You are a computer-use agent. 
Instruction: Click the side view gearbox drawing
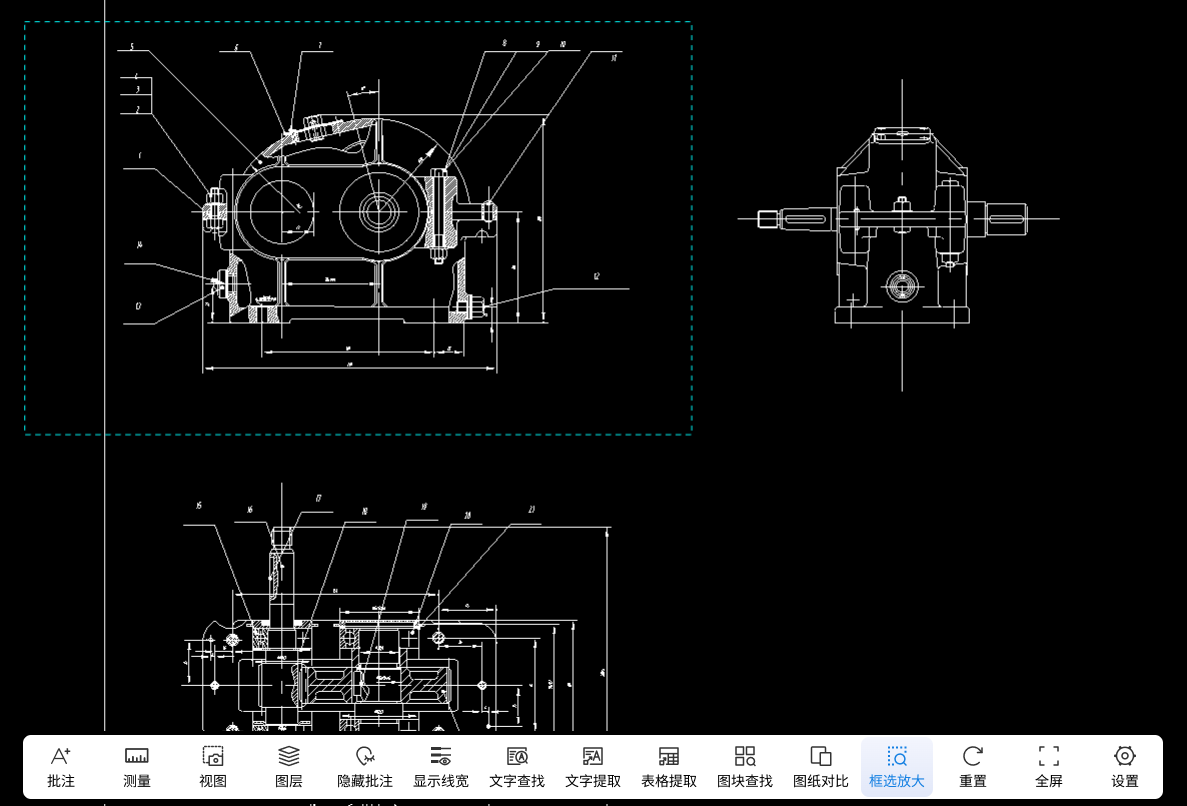coord(902,230)
